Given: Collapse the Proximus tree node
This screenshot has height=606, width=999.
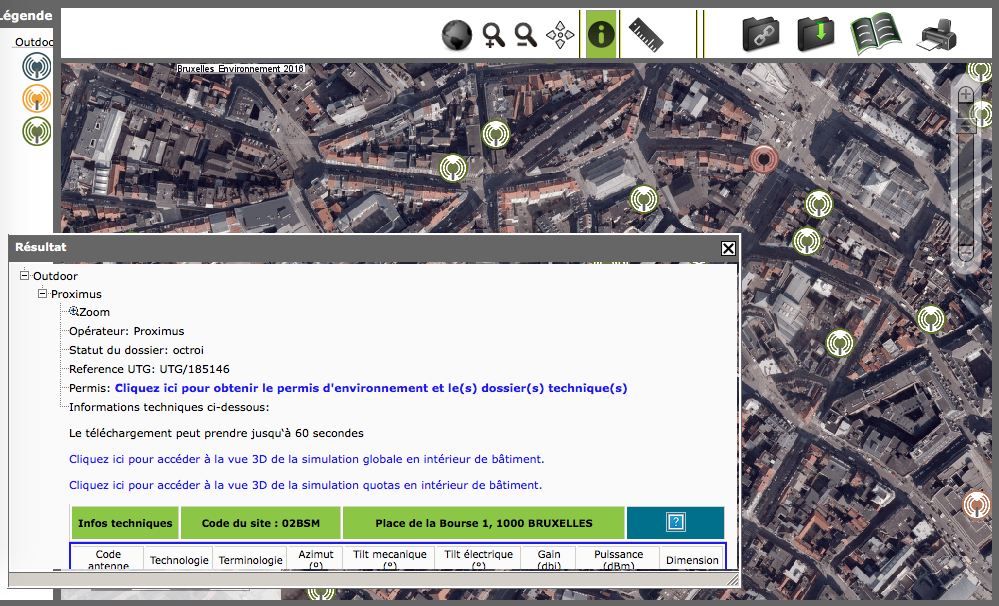Looking at the screenshot, I should [x=43, y=294].
